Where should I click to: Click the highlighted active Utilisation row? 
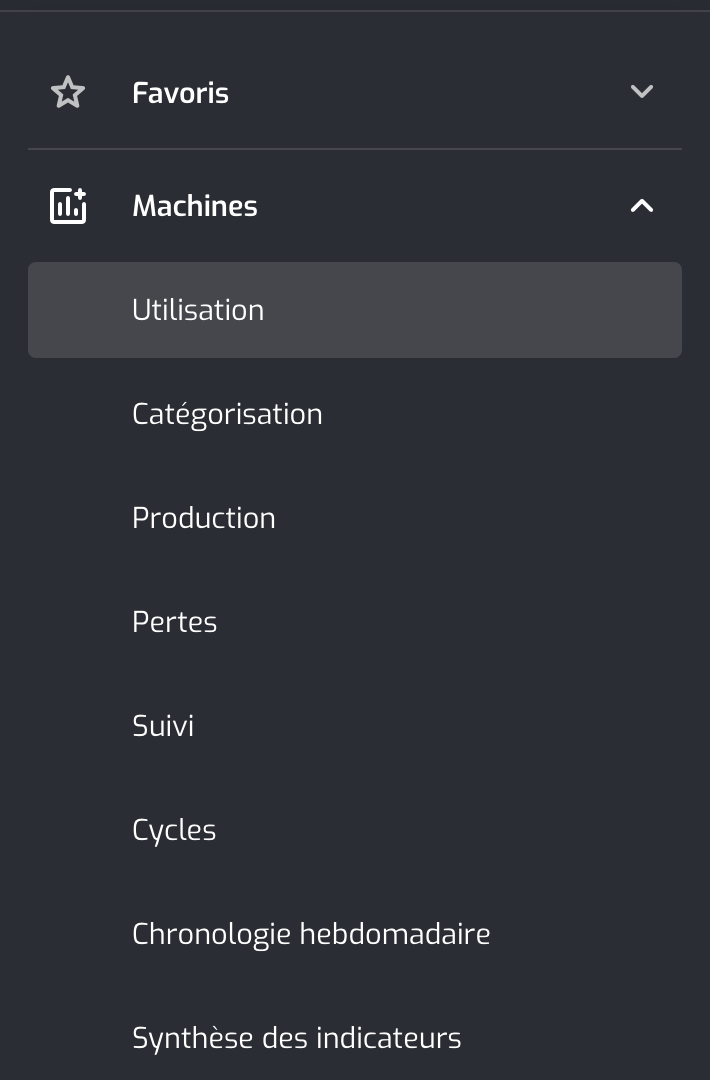click(x=355, y=310)
